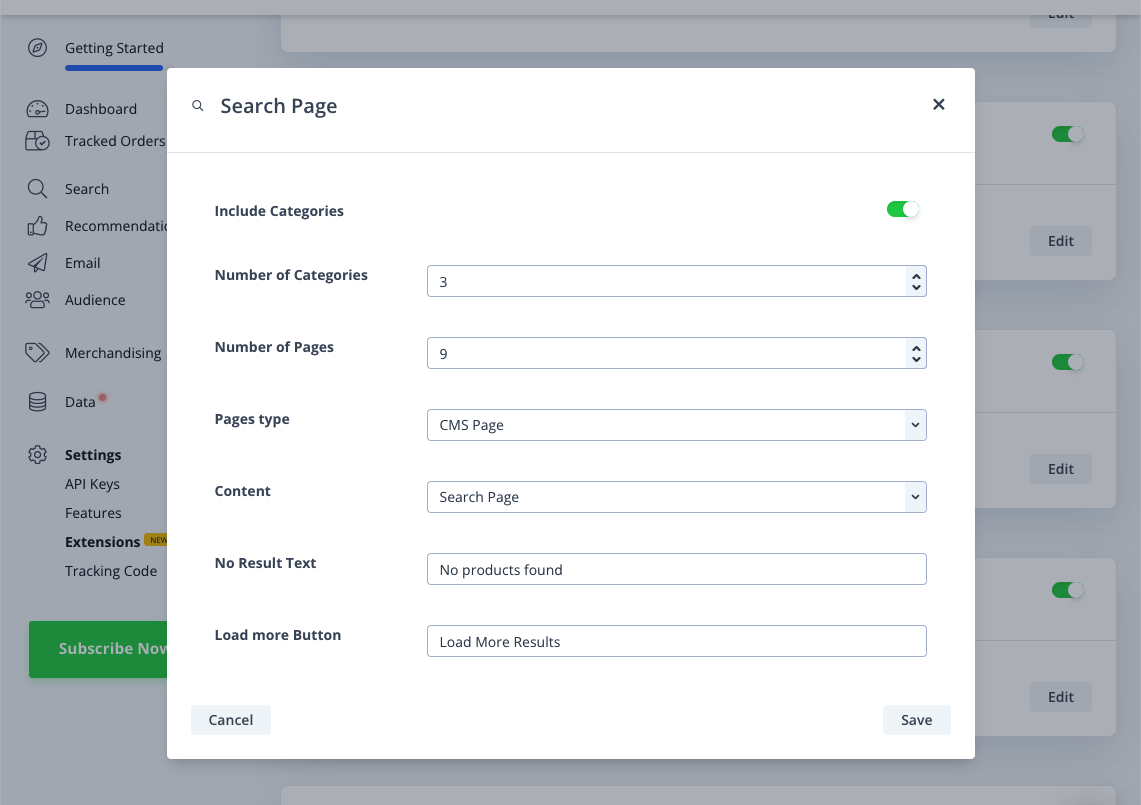Image resolution: width=1141 pixels, height=805 pixels.
Task: Cancel the Search Page dialog
Action: (x=230, y=720)
